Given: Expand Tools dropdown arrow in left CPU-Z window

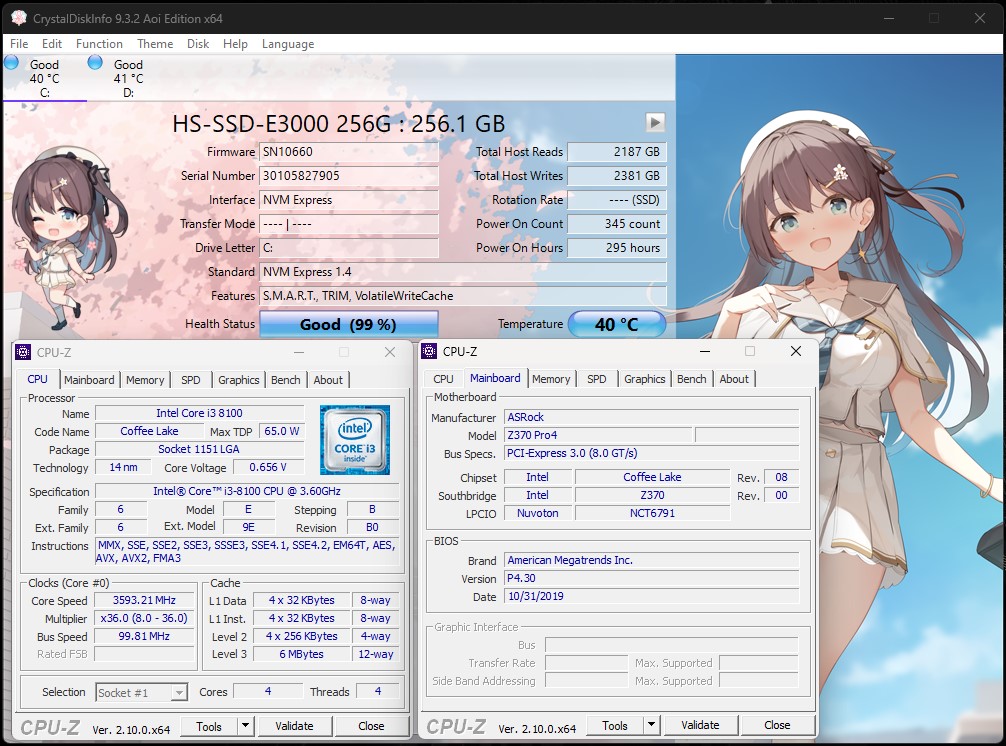Looking at the screenshot, I should point(245,726).
